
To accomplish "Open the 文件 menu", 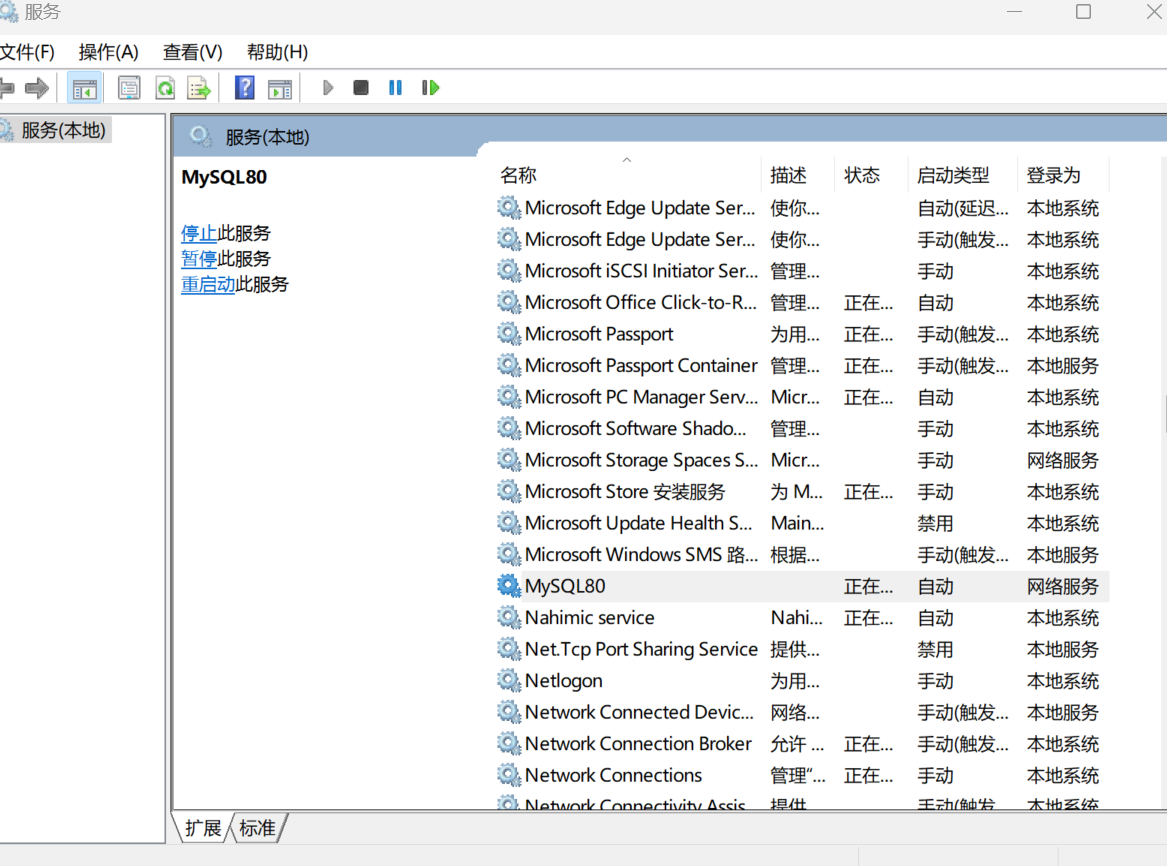I will pos(29,51).
